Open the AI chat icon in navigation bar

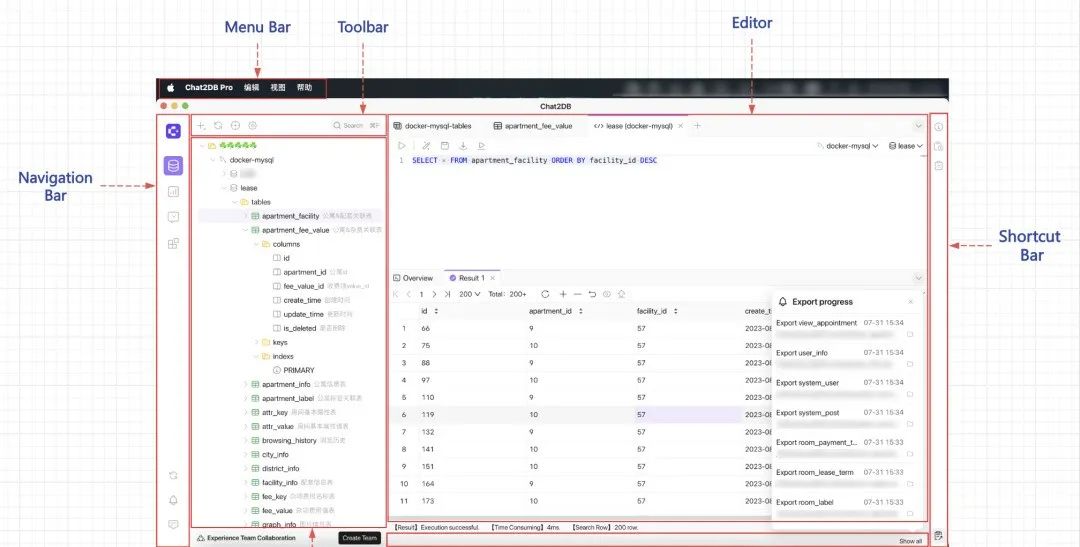click(173, 217)
